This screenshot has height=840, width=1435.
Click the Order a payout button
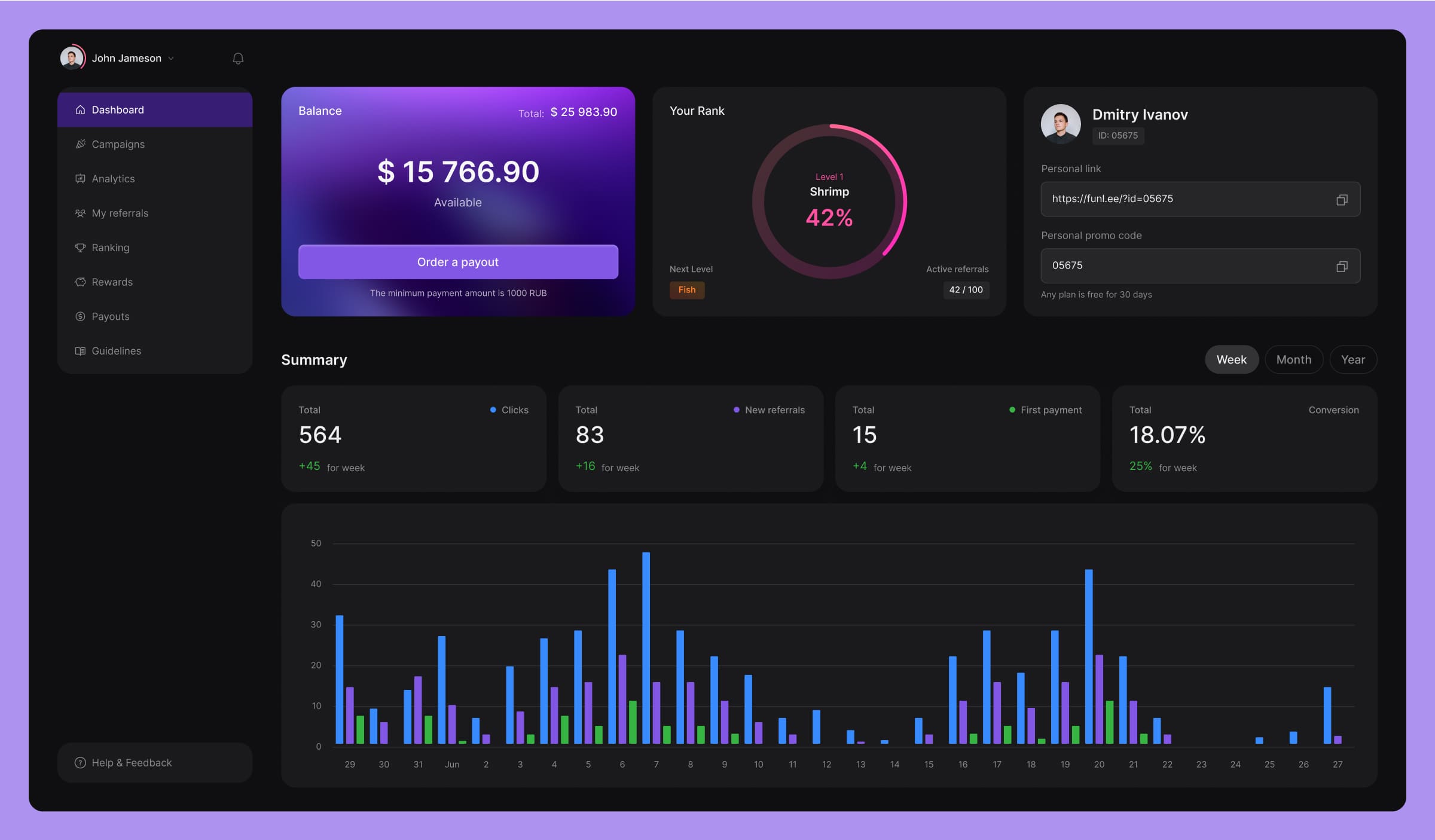pos(458,262)
